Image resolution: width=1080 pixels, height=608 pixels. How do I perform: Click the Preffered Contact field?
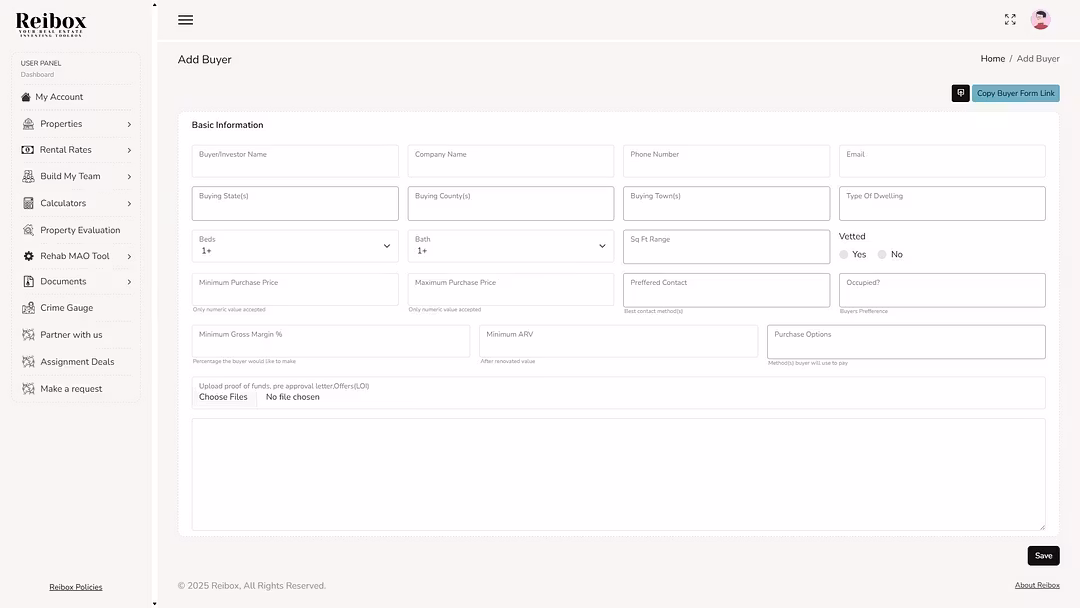click(x=726, y=290)
